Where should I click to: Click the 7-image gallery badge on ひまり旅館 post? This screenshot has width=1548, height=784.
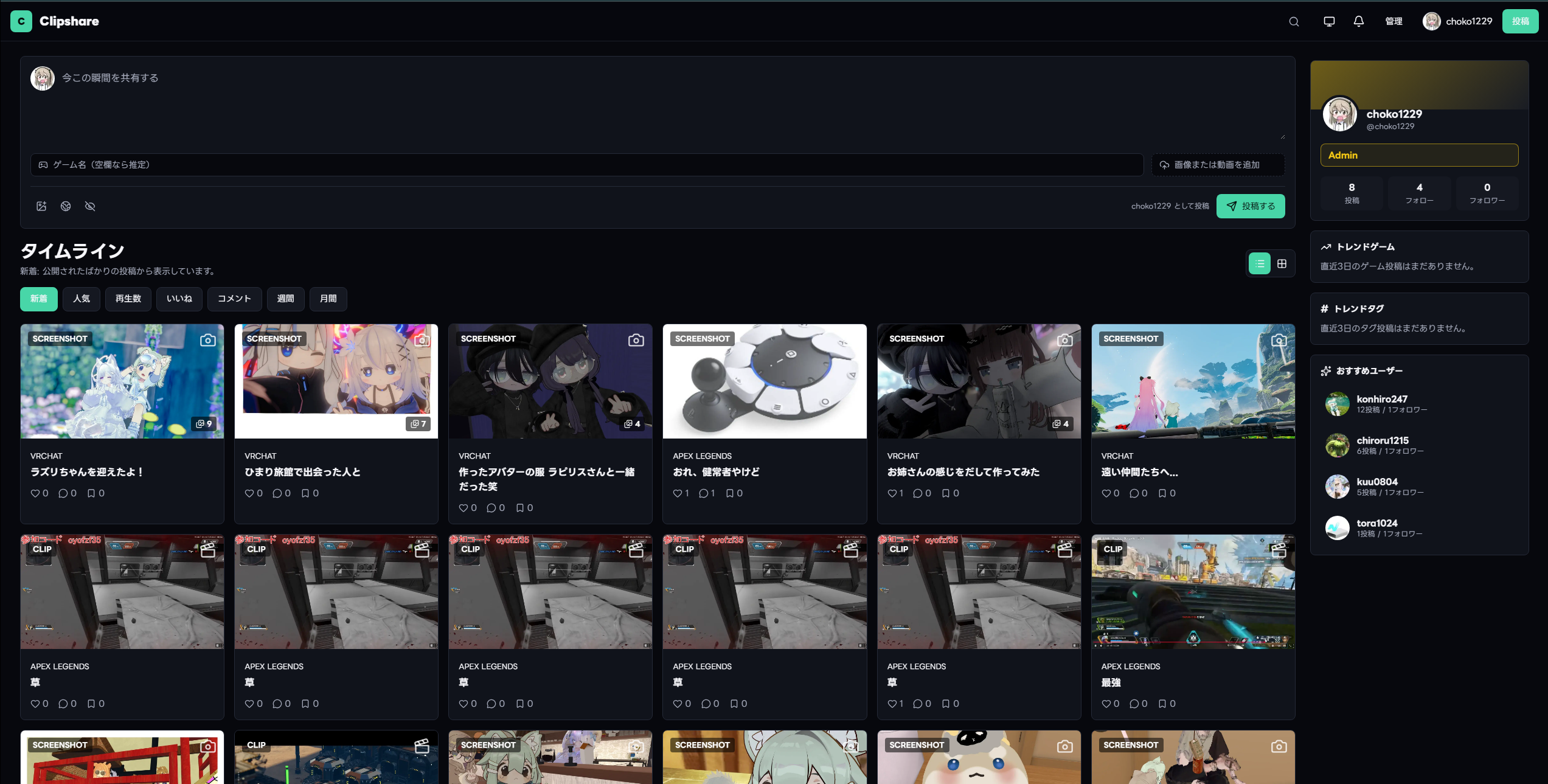418,424
